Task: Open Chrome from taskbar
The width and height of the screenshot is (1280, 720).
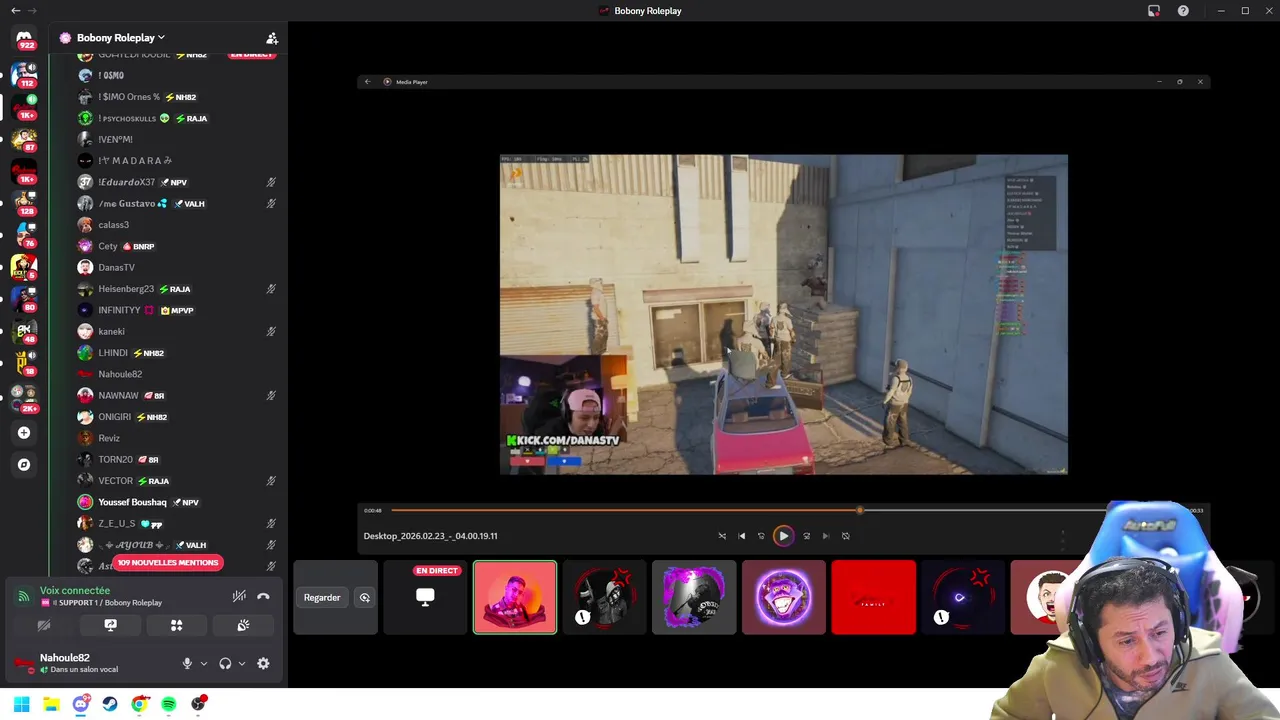Action: point(139,704)
